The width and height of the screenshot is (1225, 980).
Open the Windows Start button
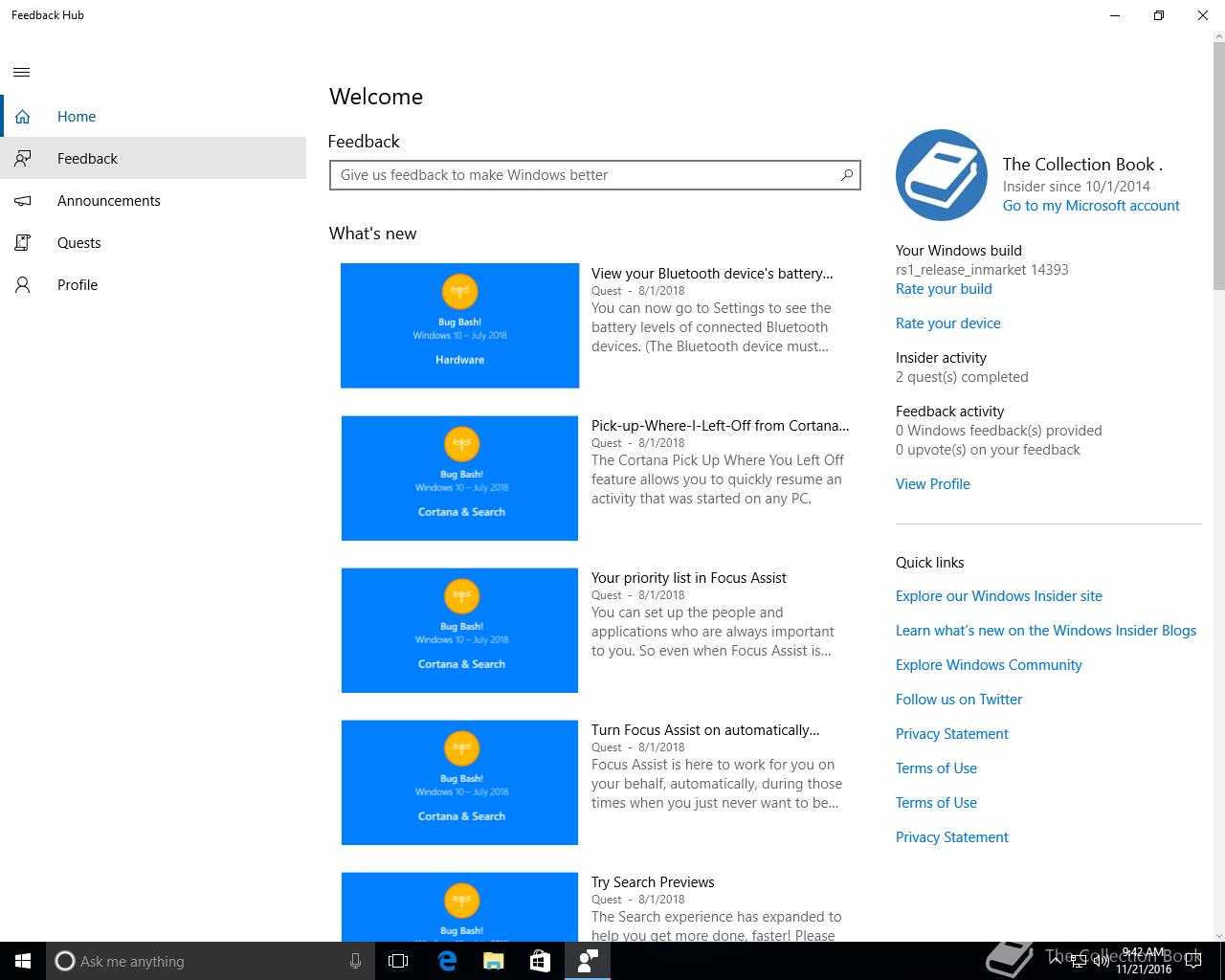[23, 961]
